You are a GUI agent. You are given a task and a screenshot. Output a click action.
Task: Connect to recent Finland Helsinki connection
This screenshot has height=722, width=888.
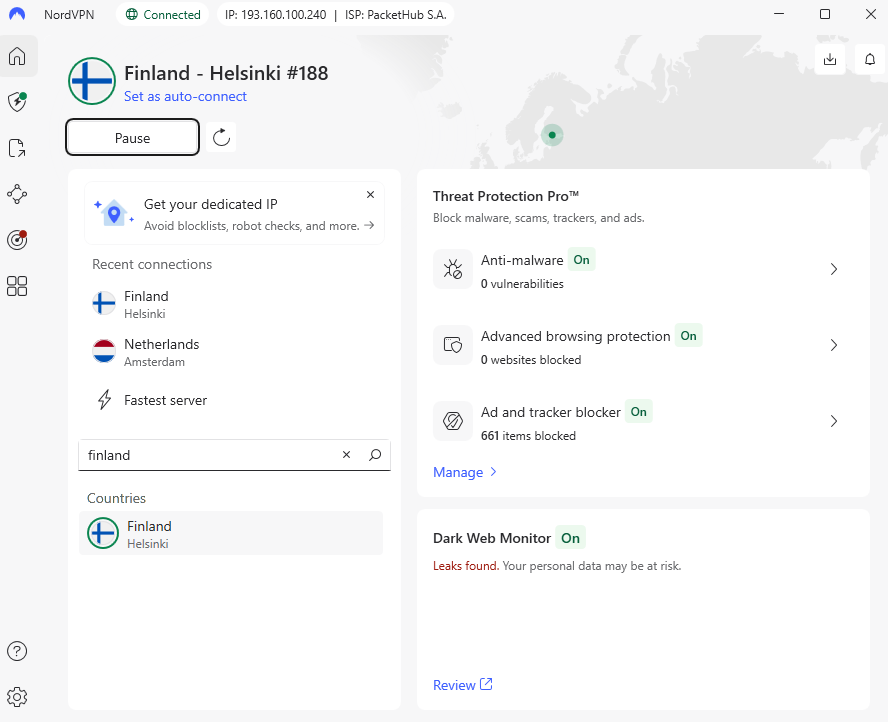(234, 304)
